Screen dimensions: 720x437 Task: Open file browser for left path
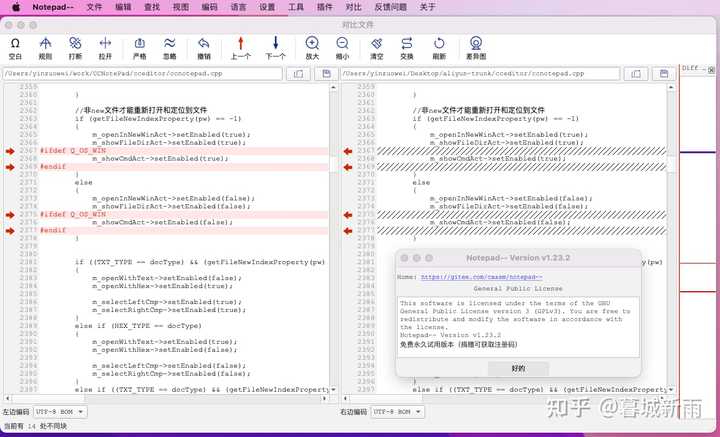298,73
